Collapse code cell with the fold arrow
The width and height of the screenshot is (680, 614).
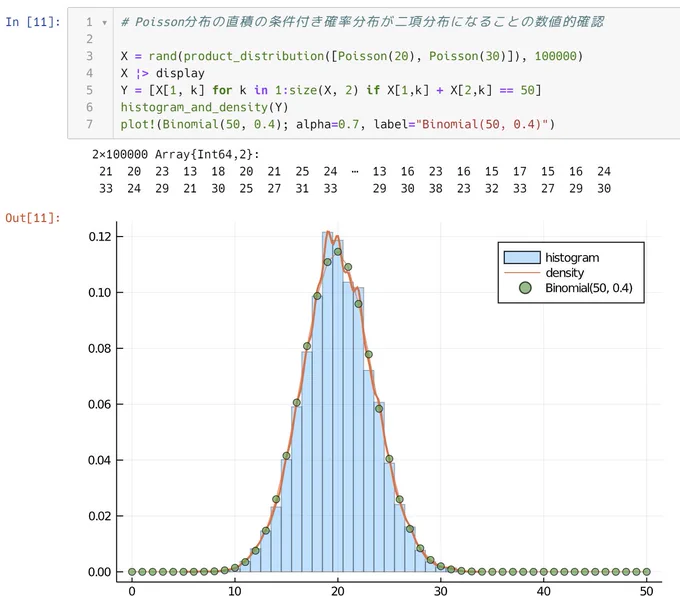105,23
